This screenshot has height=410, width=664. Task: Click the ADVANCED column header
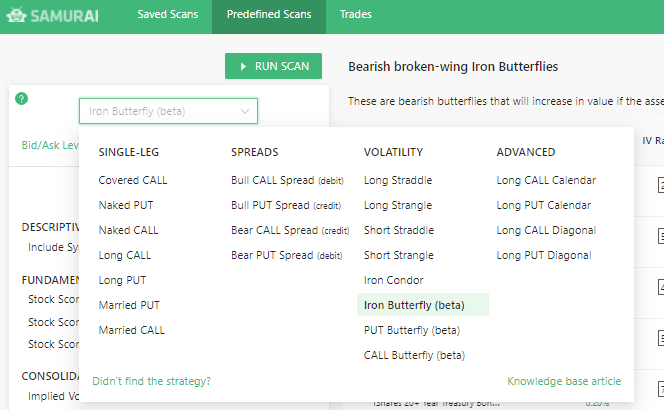[526, 152]
